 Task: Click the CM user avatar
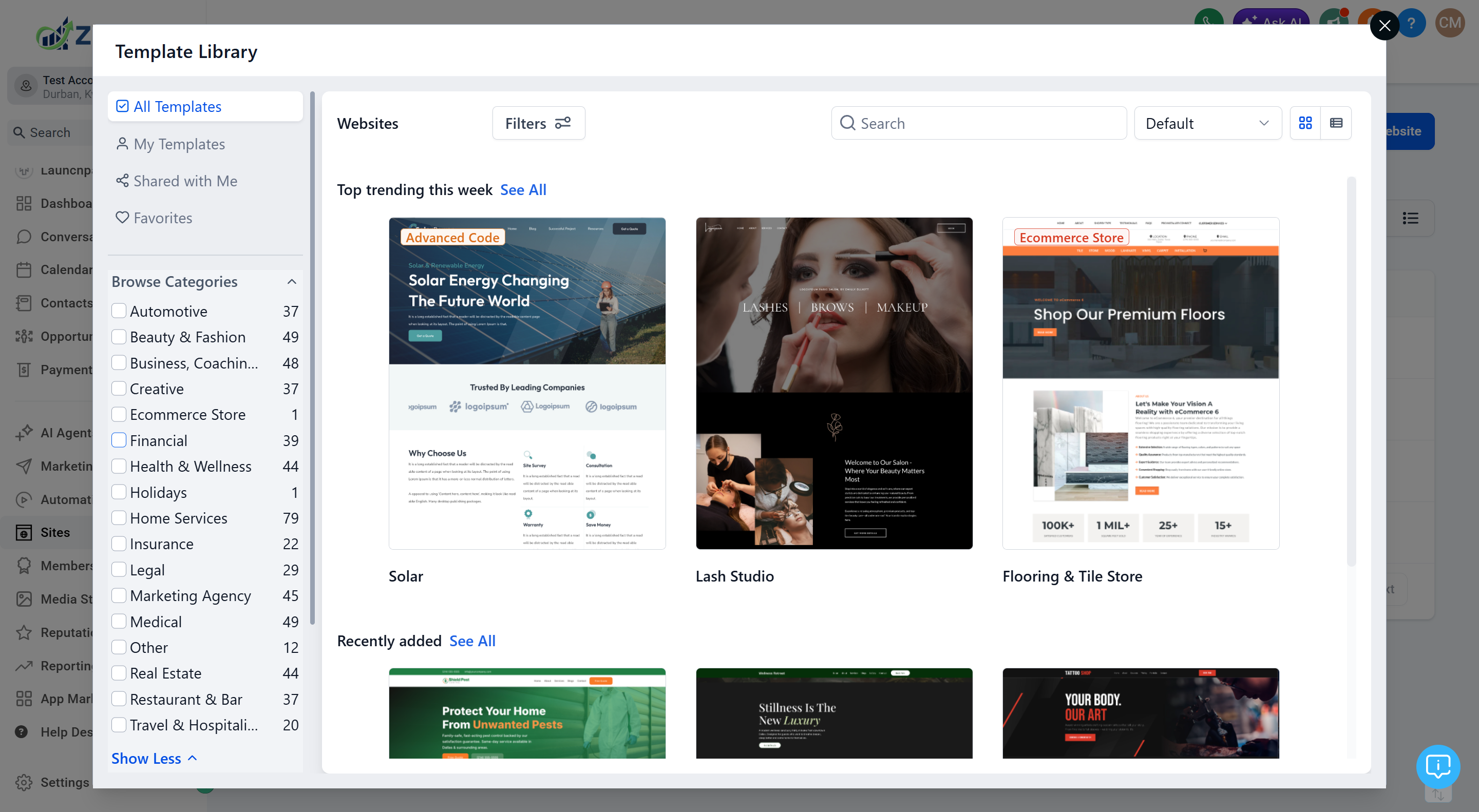(1450, 23)
